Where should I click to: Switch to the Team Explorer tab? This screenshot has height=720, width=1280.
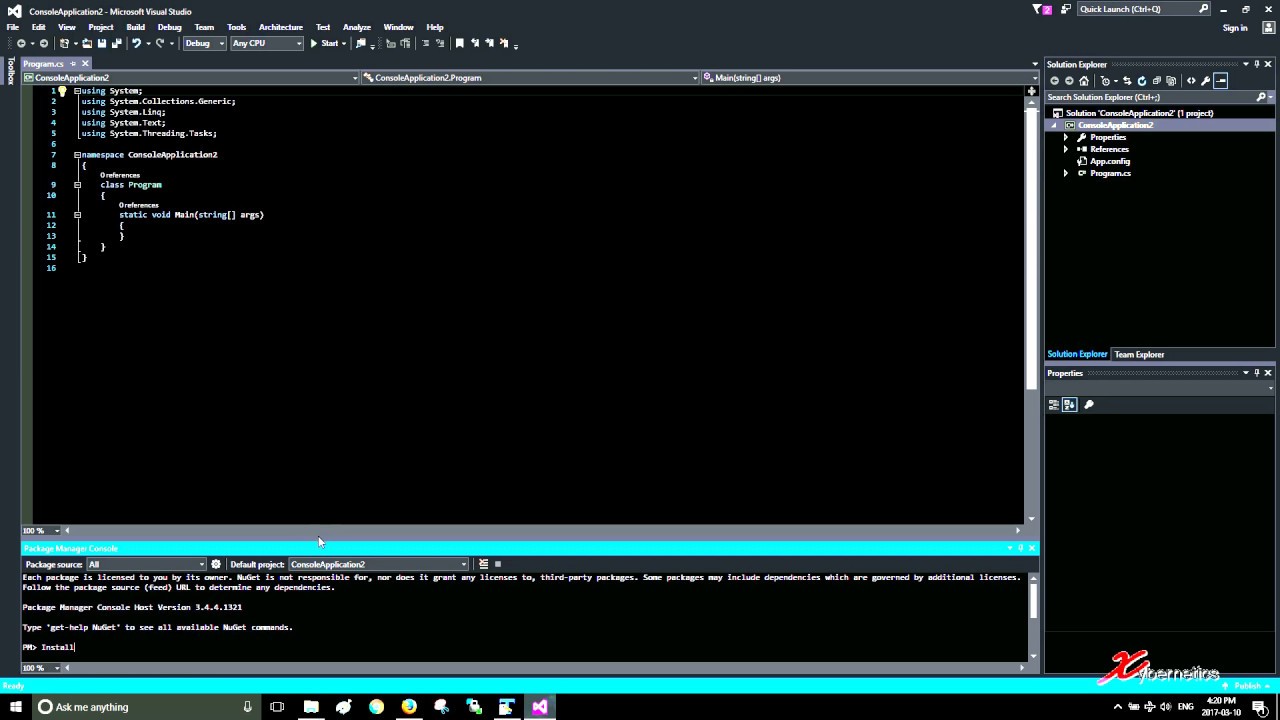tap(1139, 354)
